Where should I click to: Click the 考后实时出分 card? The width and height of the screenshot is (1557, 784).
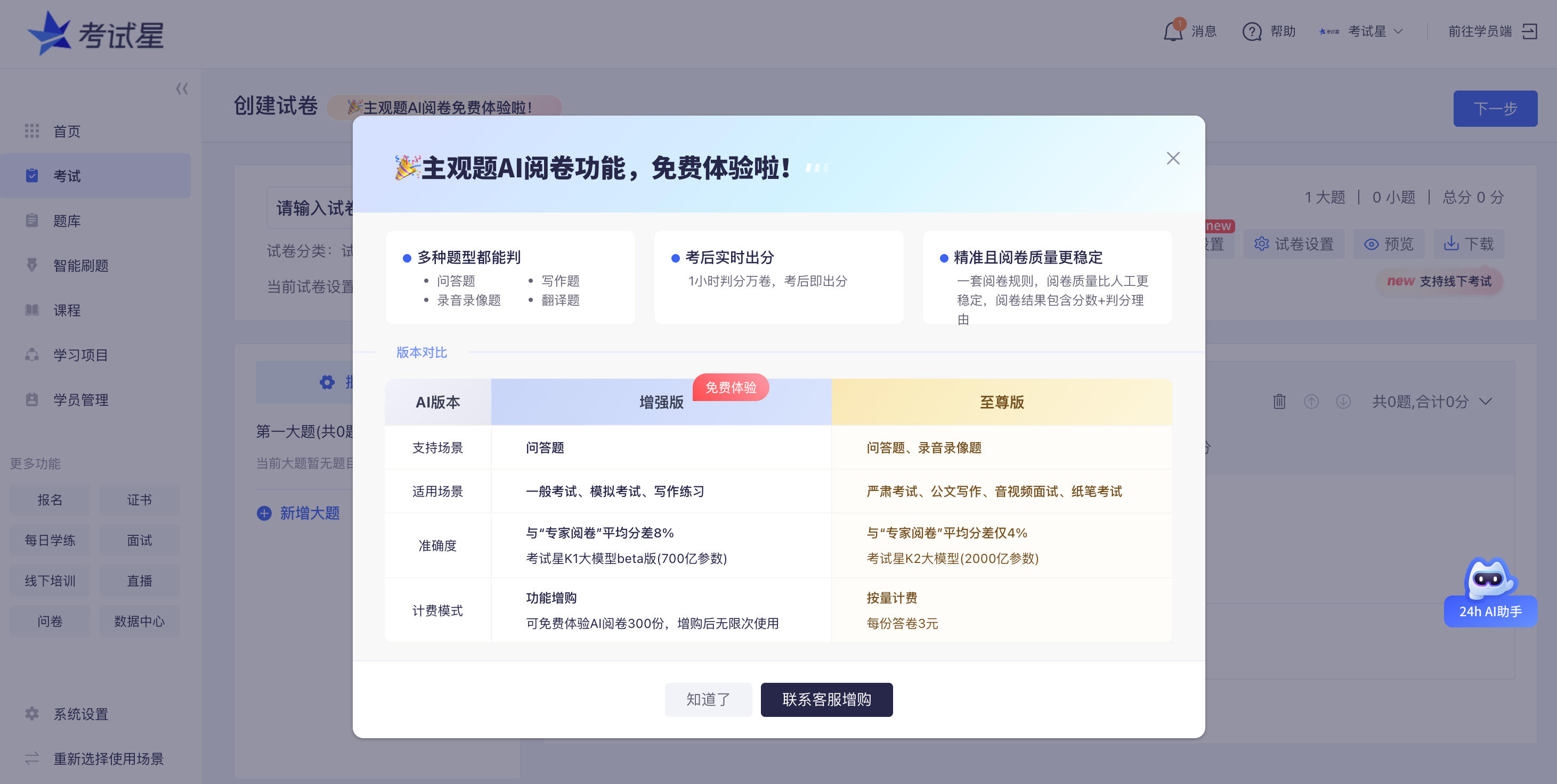[779, 277]
